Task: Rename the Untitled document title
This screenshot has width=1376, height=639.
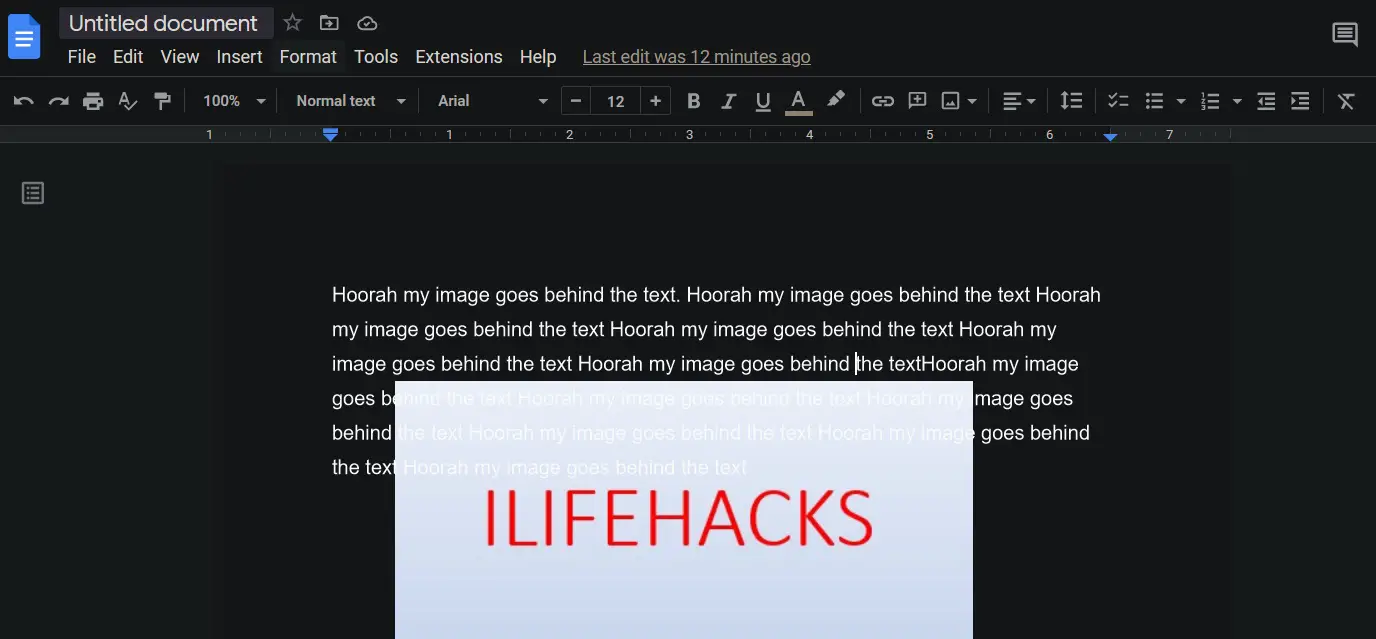Action: tap(165, 23)
